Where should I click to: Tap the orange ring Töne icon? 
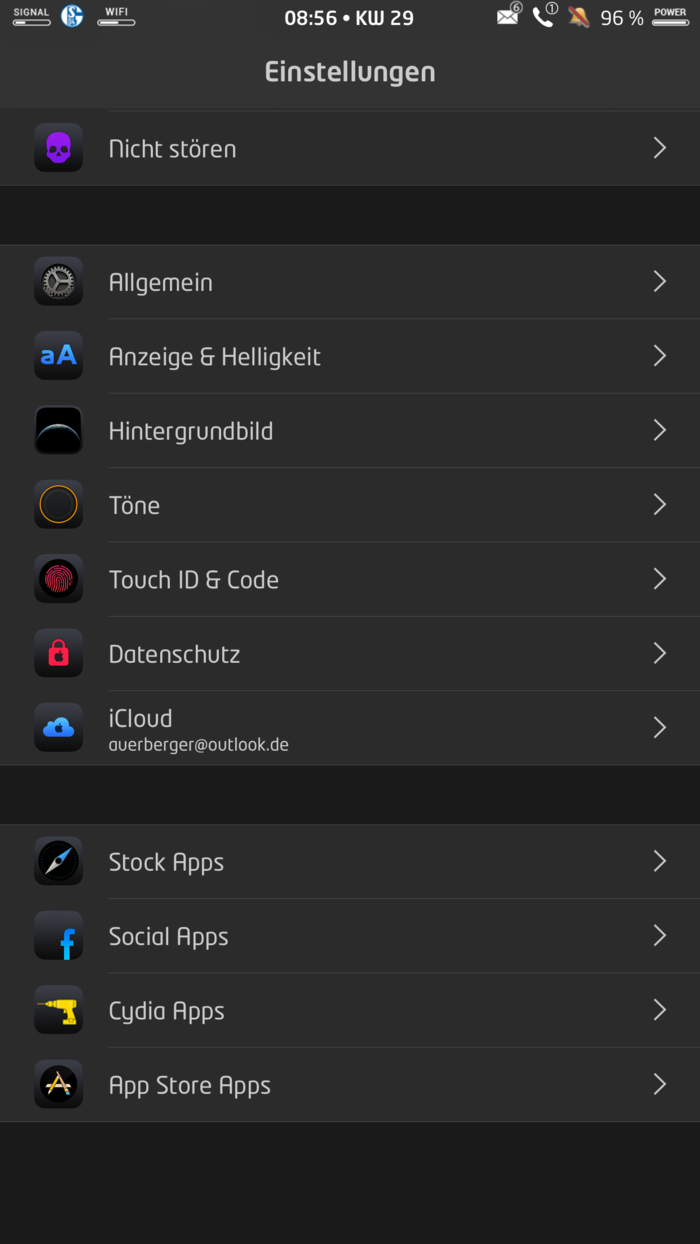point(58,505)
